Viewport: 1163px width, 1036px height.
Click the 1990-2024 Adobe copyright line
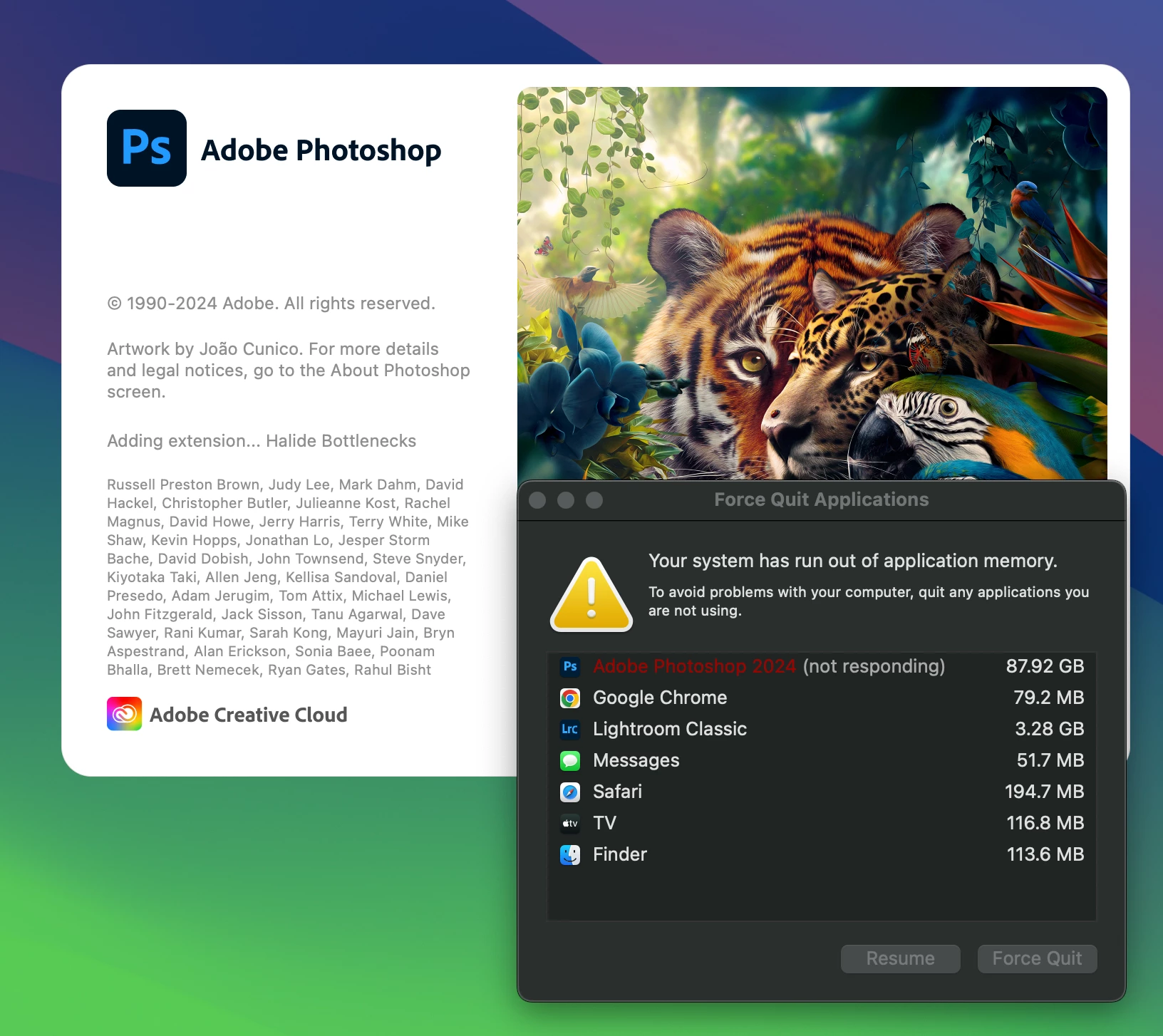tap(271, 304)
